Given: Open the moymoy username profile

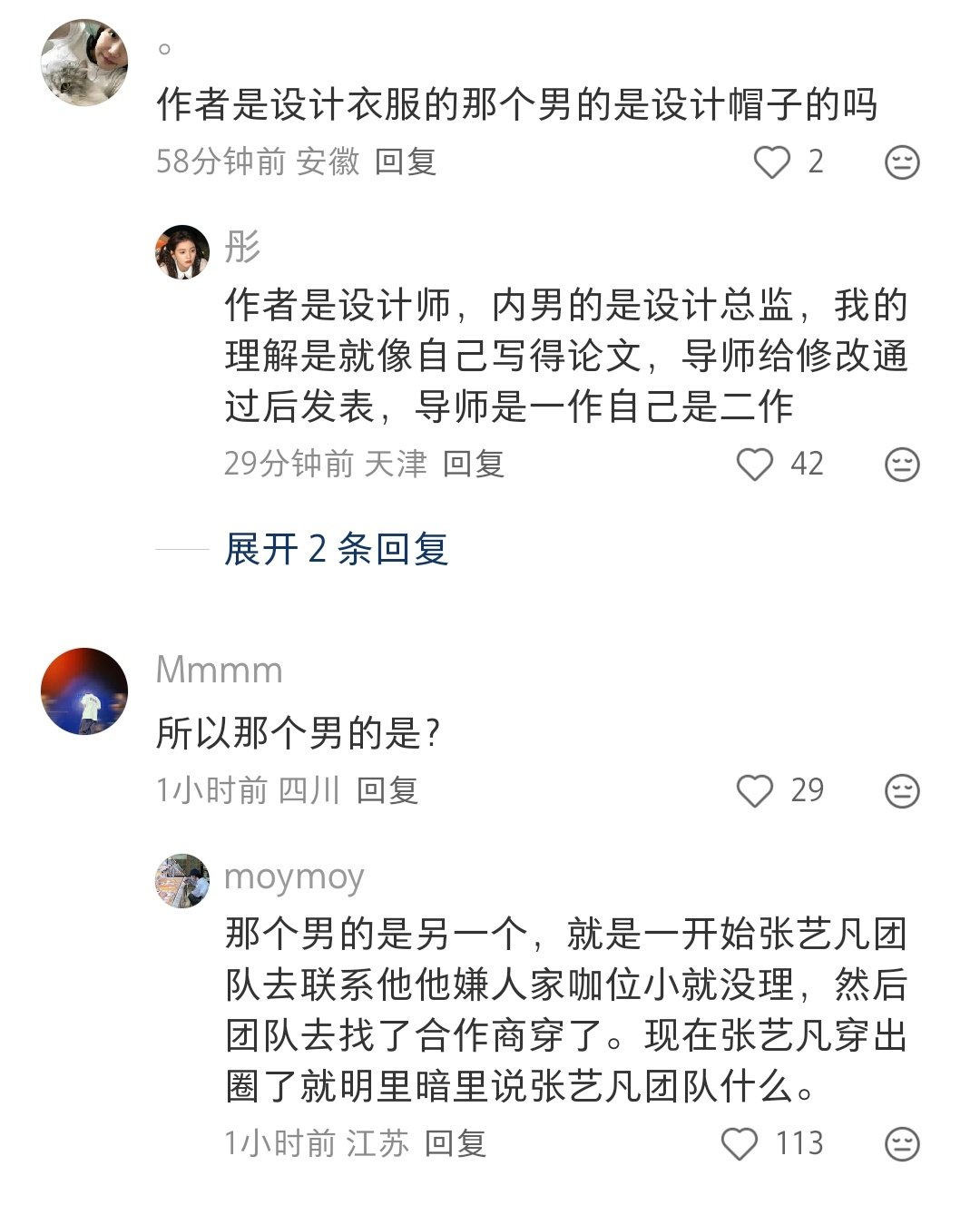Looking at the screenshot, I should point(294,877).
